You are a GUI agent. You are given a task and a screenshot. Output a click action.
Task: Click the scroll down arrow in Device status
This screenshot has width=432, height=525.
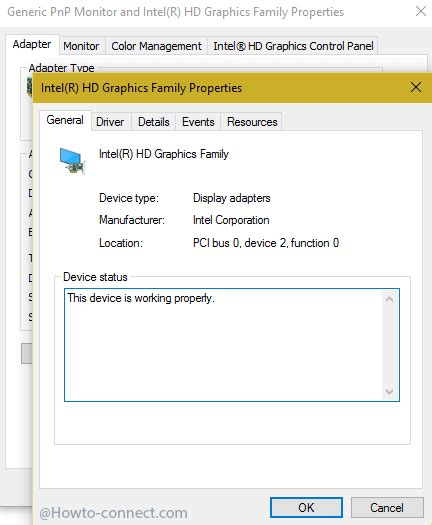coord(389,391)
